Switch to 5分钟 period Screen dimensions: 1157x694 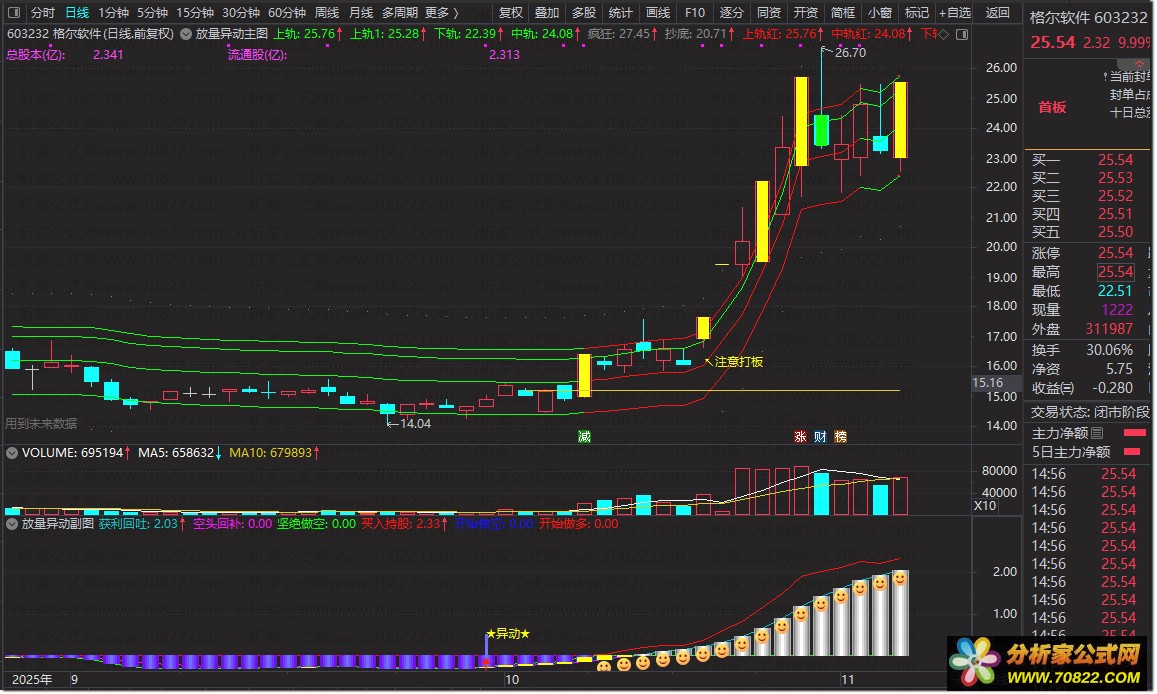tap(153, 13)
